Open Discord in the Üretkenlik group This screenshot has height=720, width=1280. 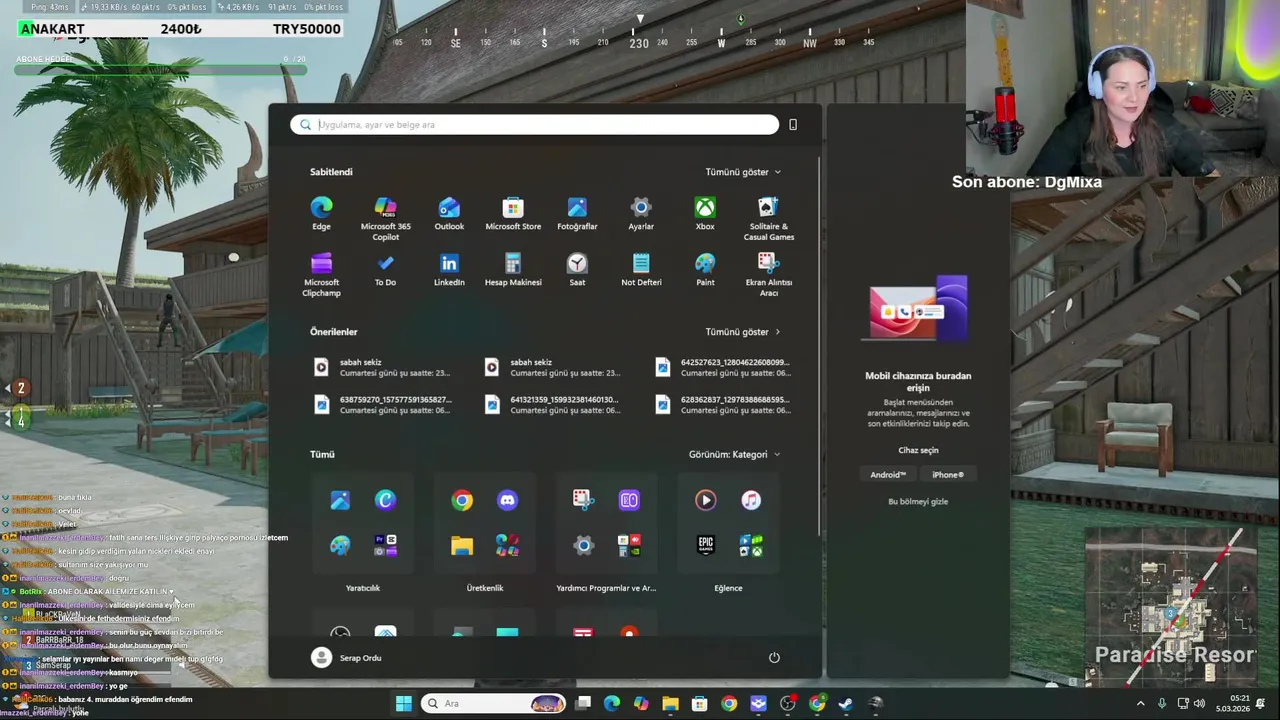pos(507,500)
